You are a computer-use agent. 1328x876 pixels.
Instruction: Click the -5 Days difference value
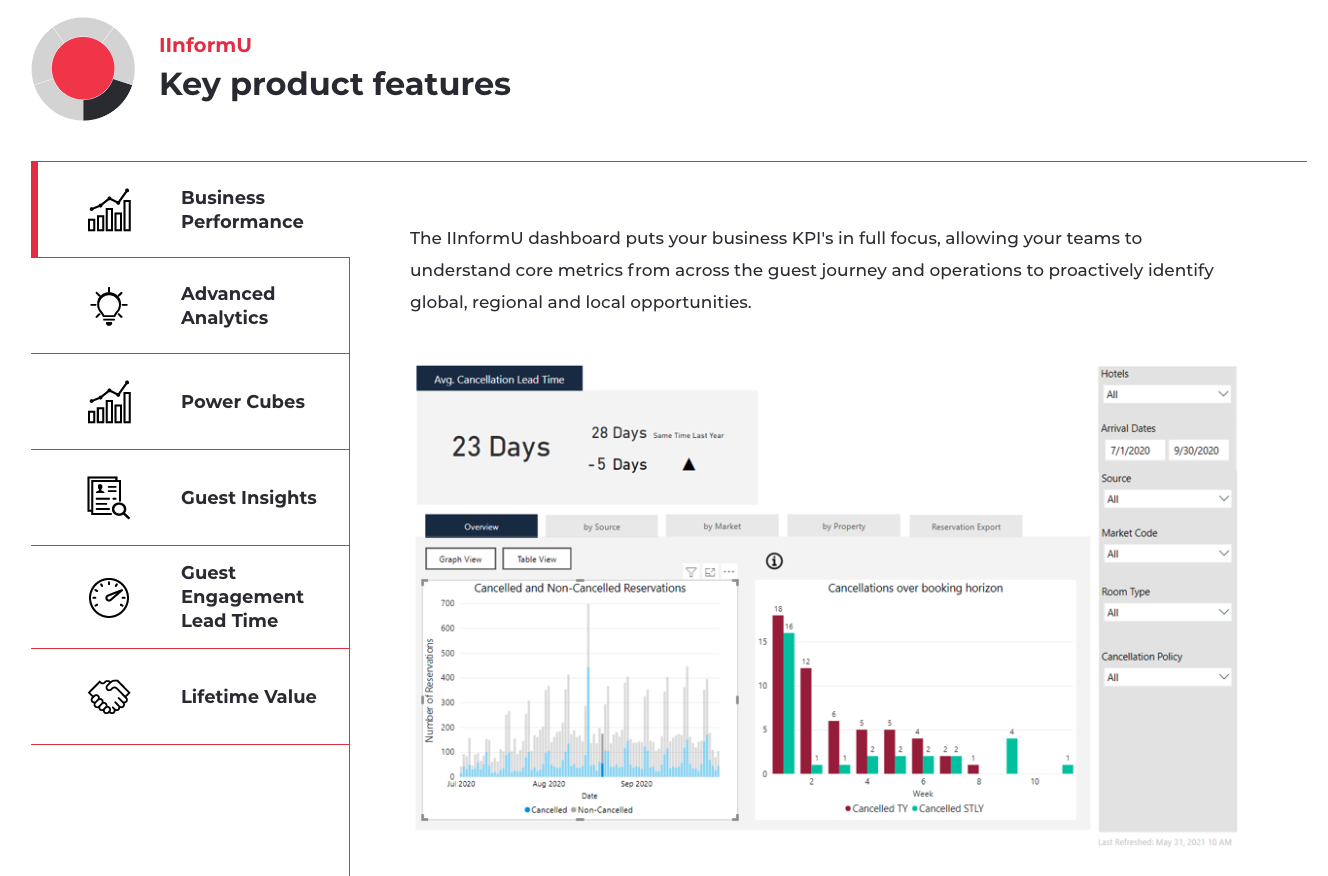point(617,464)
